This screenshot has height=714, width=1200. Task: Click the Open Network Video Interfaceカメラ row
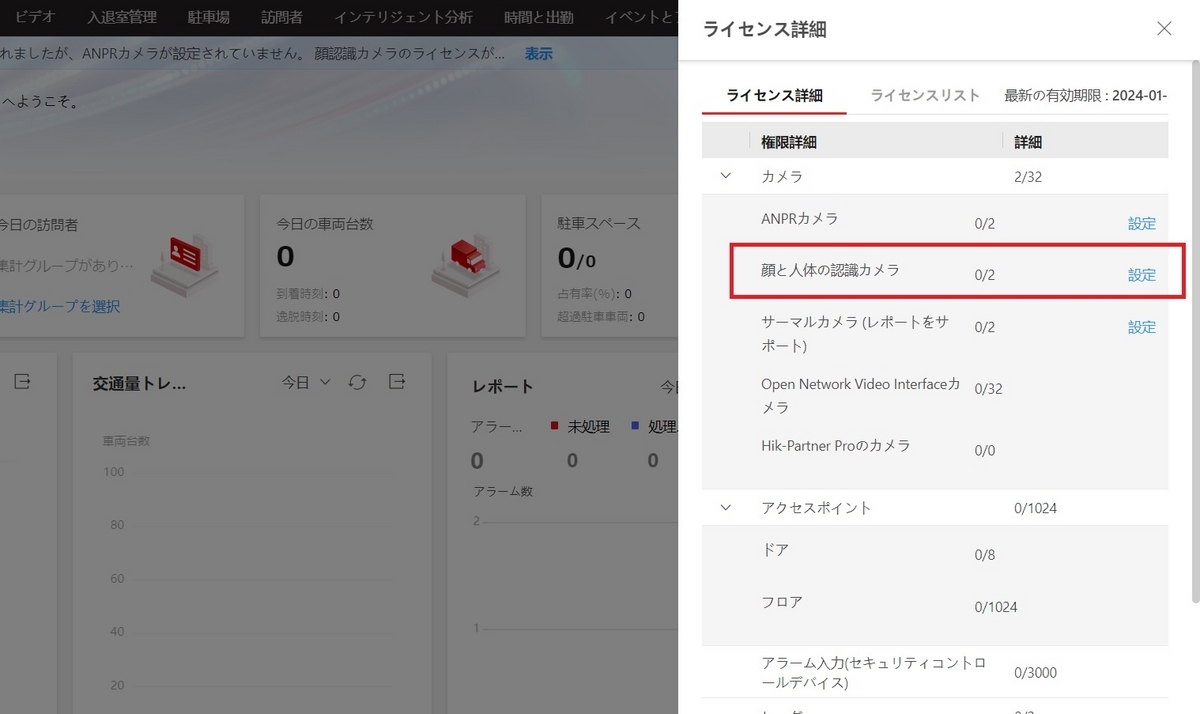pos(935,396)
